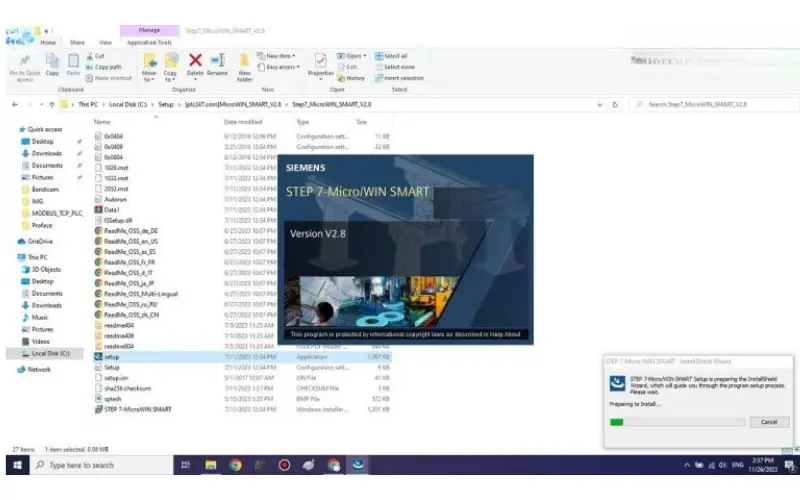Go back using the back arrow

click(x=15, y=104)
